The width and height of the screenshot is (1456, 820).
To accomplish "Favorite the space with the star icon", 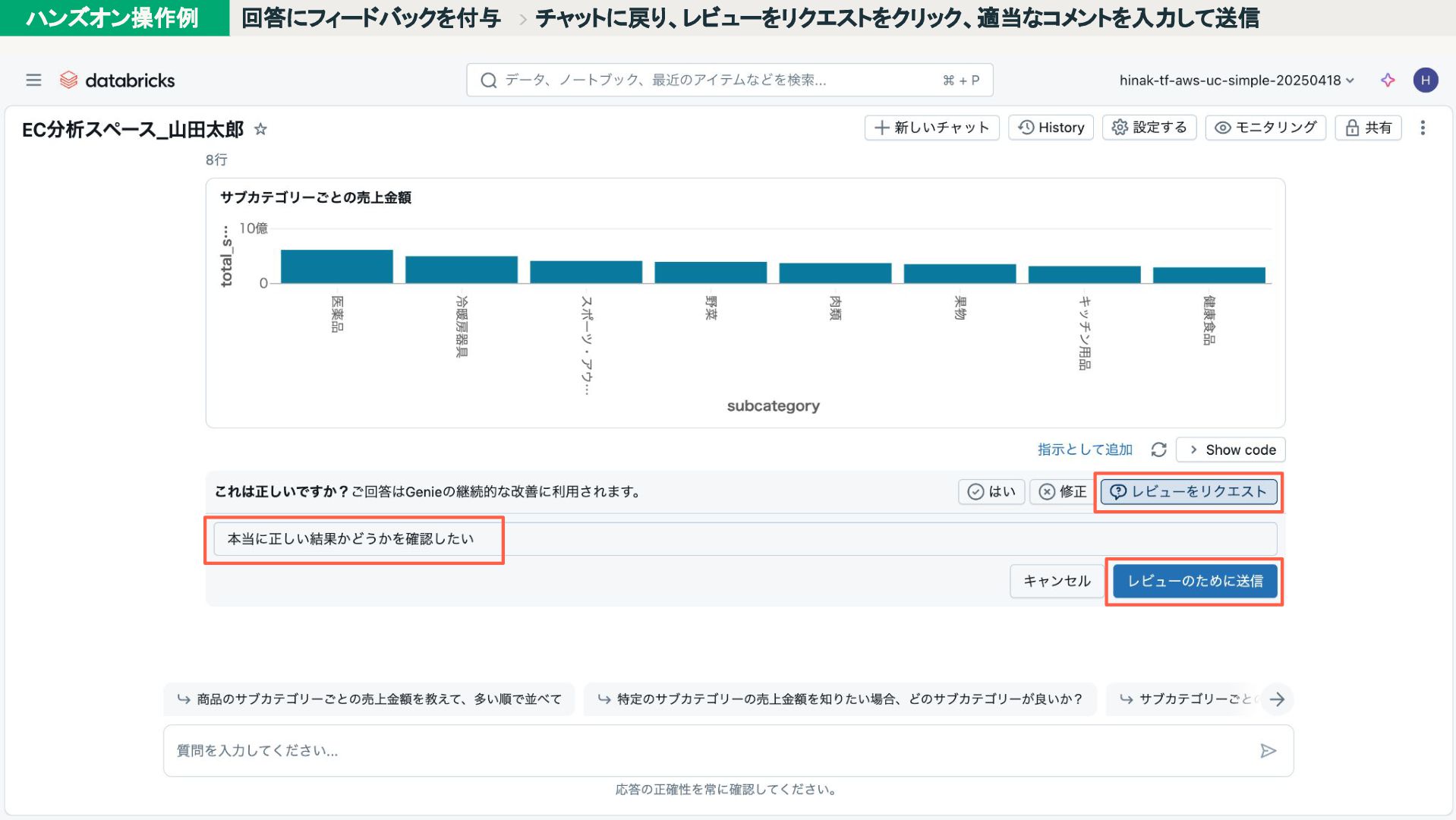I will click(x=260, y=129).
